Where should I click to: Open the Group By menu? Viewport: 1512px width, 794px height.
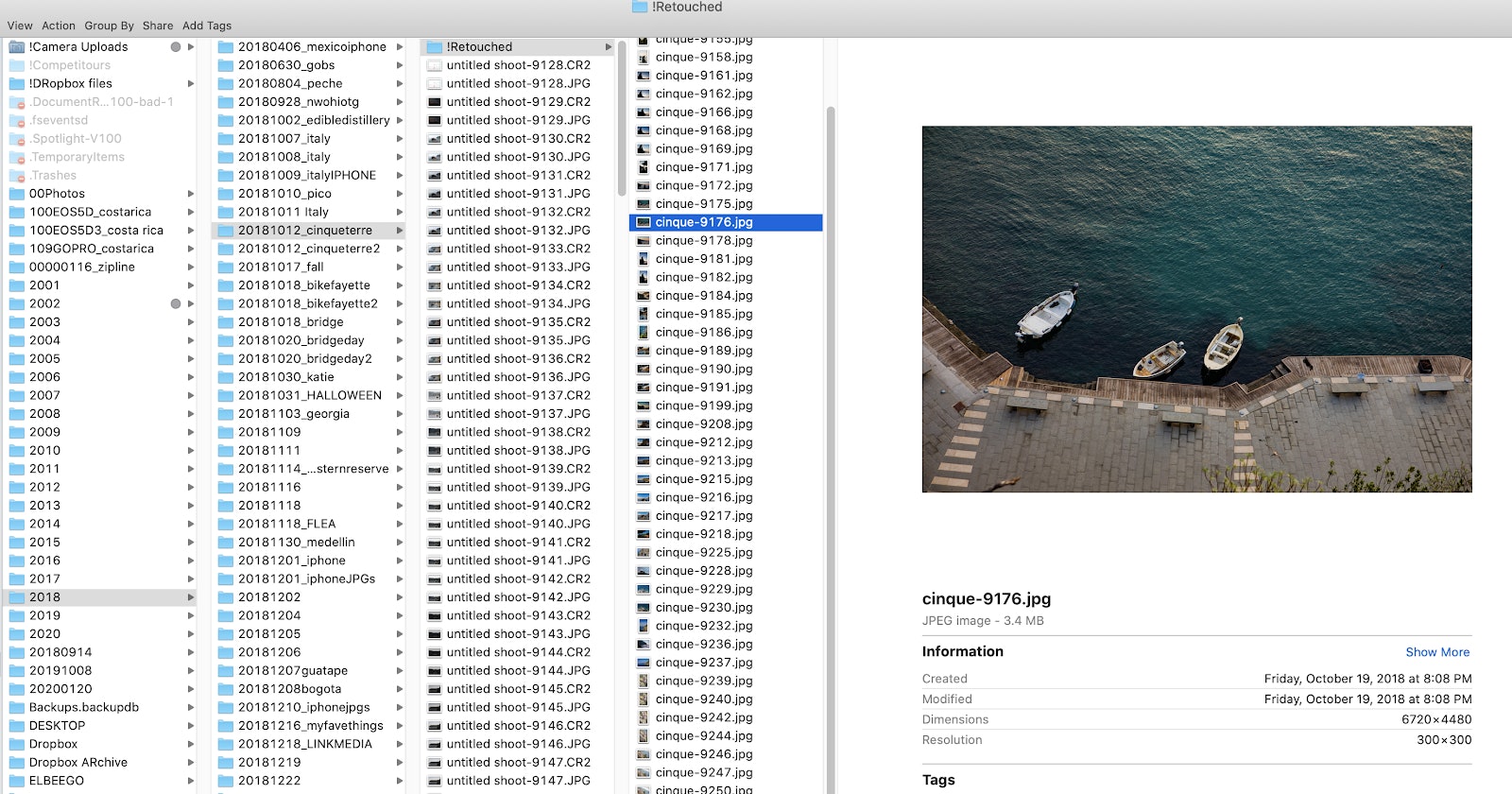click(109, 26)
